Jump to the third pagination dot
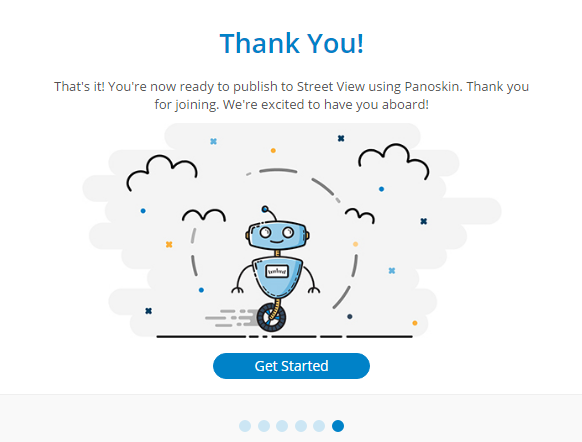Viewport: 582px width, 442px height. click(x=282, y=426)
